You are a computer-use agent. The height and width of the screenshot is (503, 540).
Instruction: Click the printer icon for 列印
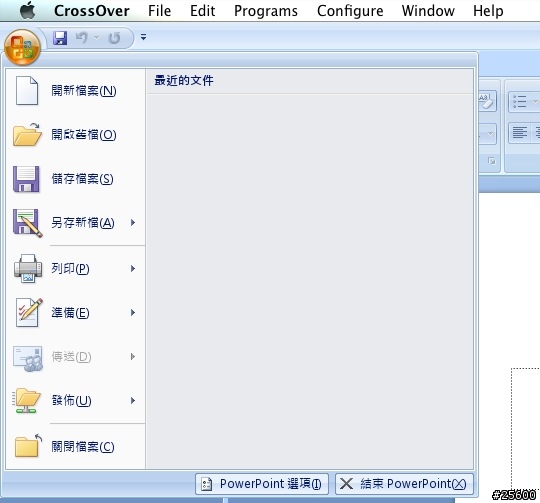(28, 269)
